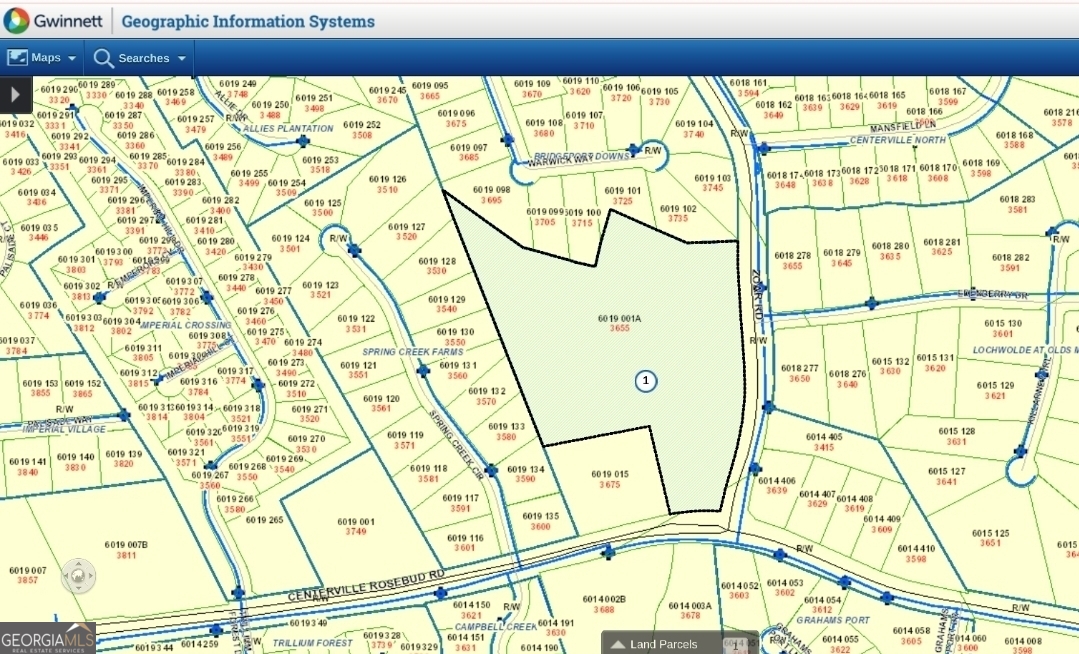Click the Imperial Village subdivision label
Viewport: 1079px width, 654px height.
[64, 429]
